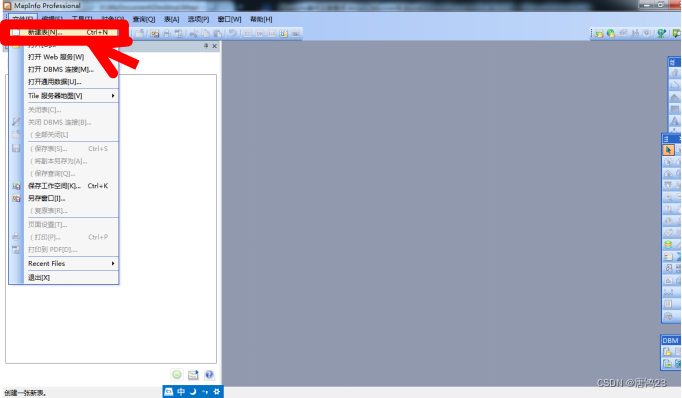Open the 查询[Q] menu
The width and height of the screenshot is (682, 398).
click(144, 20)
